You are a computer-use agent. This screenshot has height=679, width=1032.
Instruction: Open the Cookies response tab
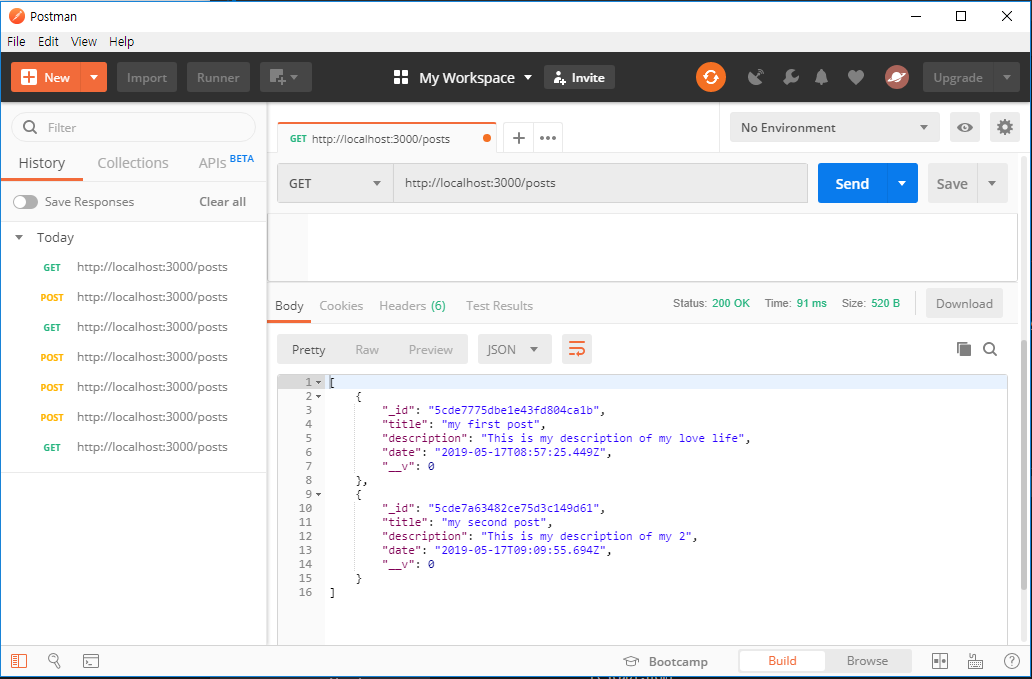click(341, 306)
